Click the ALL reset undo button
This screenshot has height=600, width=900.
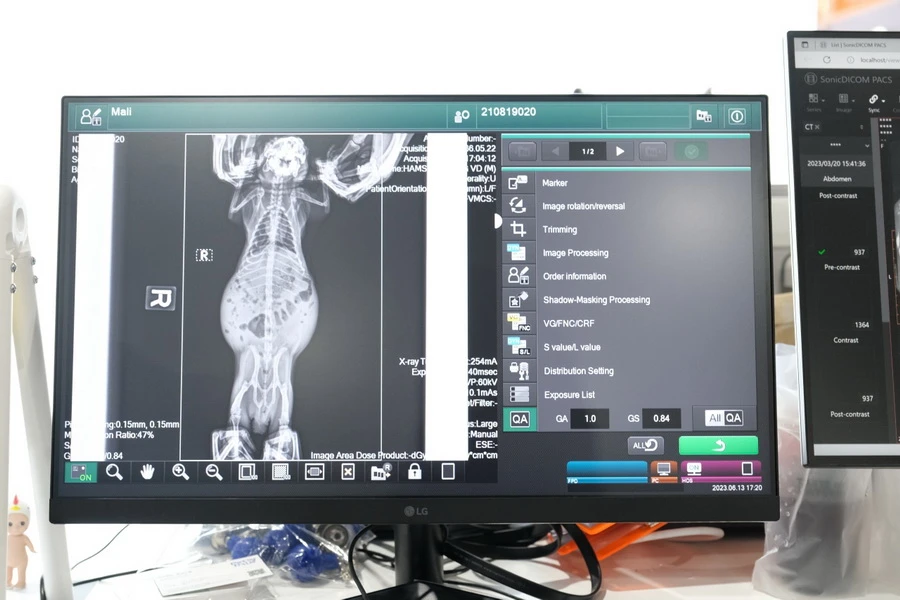(646, 445)
